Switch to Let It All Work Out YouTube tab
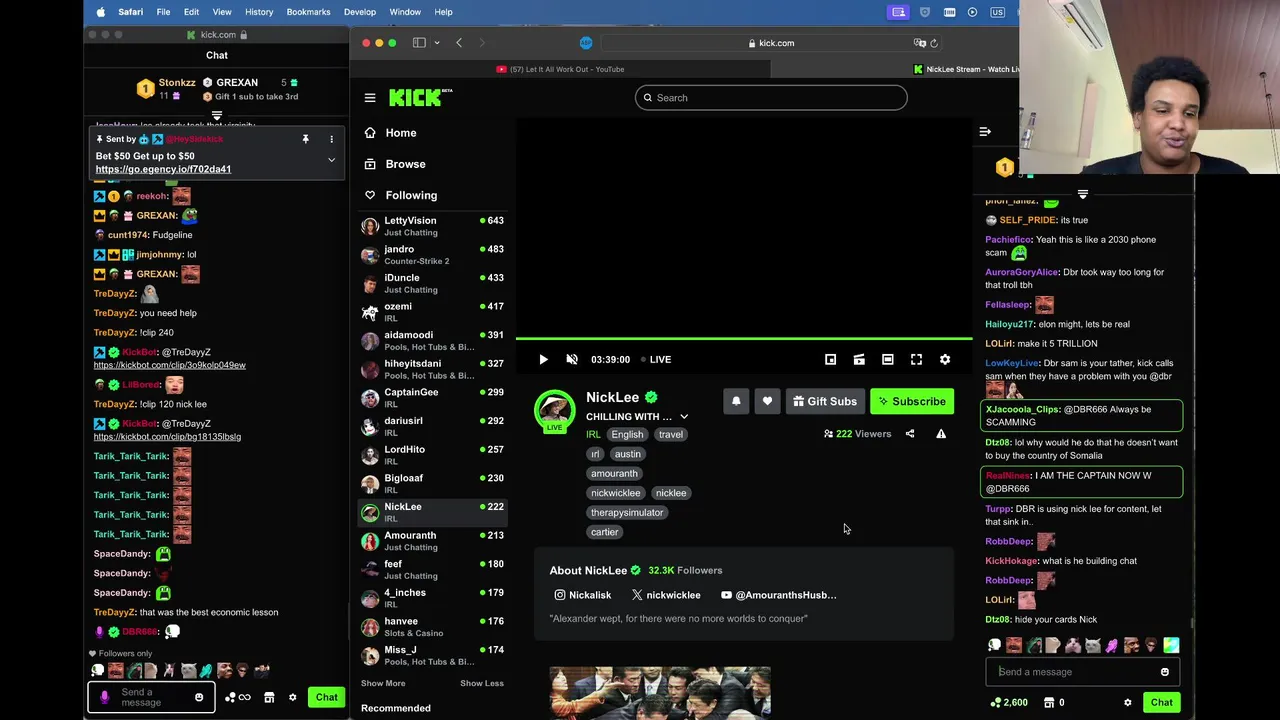 [560, 69]
